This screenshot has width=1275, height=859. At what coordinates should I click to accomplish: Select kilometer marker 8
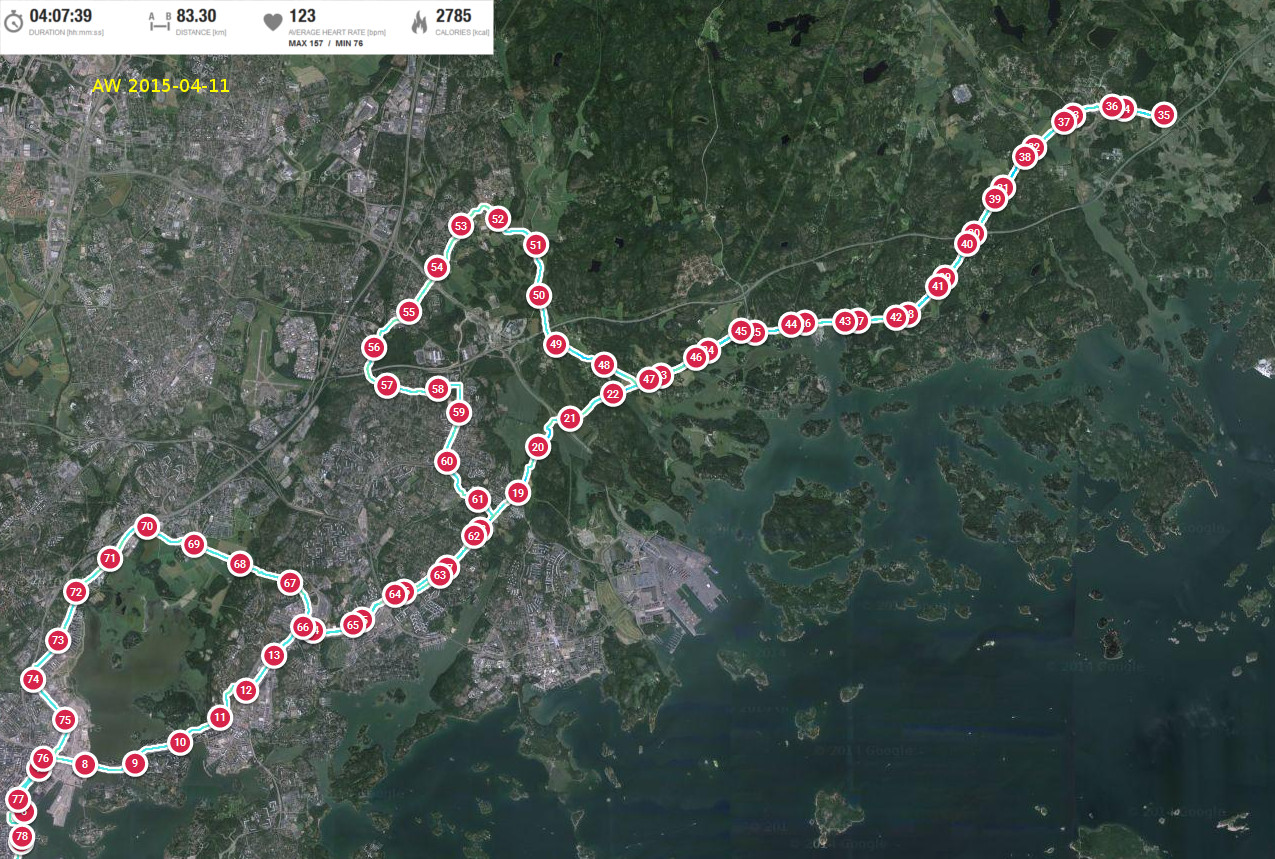(84, 765)
